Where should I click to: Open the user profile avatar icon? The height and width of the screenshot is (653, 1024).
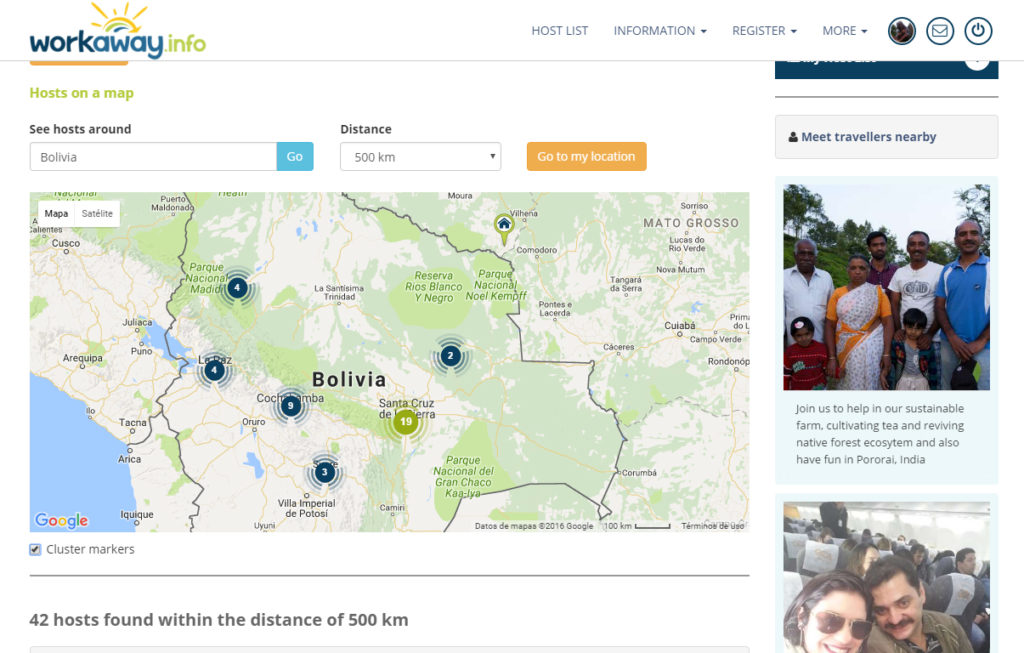click(x=902, y=31)
